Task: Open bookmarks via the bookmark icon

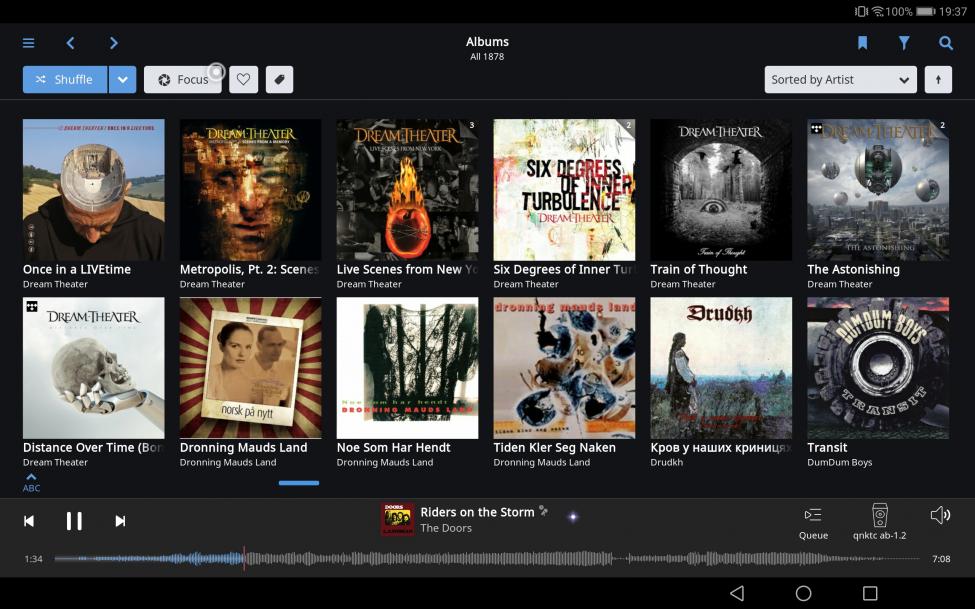Action: click(862, 43)
